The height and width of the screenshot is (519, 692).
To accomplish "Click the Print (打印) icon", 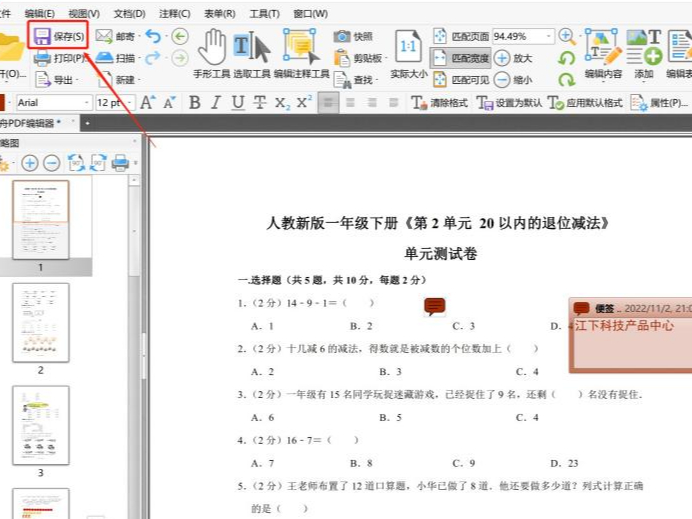I will 42,58.
